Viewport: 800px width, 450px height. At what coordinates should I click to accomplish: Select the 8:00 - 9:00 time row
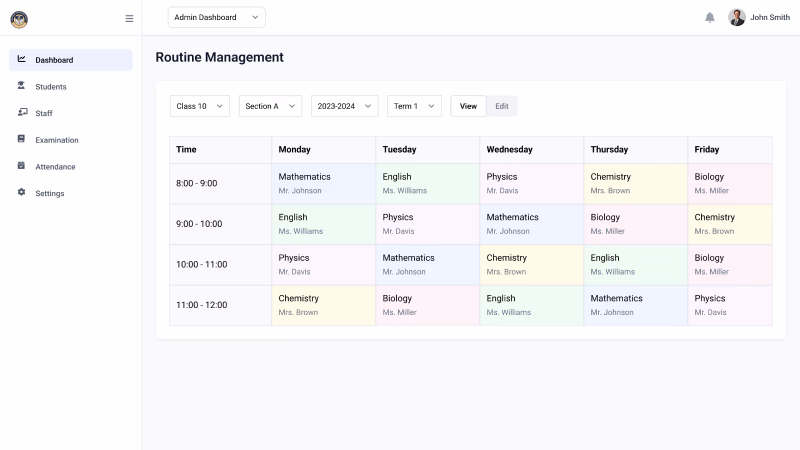(x=220, y=184)
